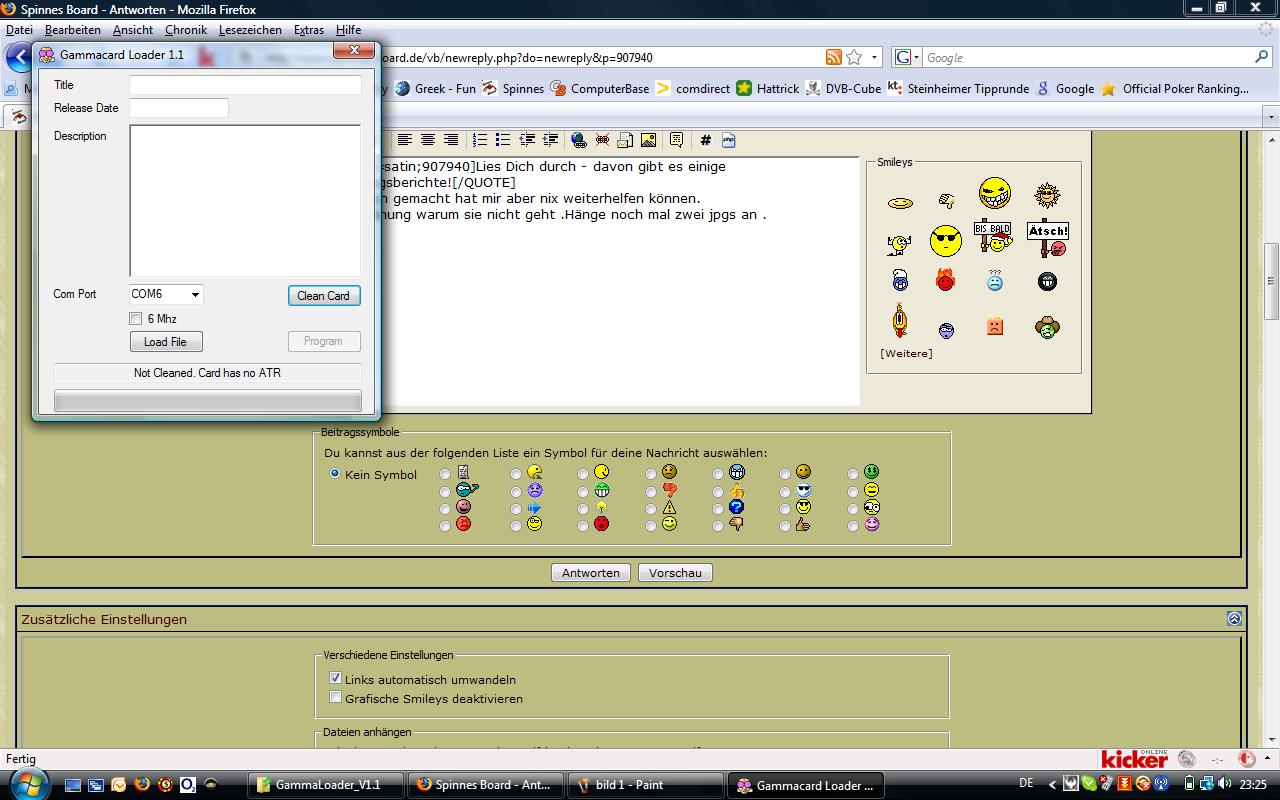Click the Antworten submit button
This screenshot has height=800, width=1280.
(590, 573)
